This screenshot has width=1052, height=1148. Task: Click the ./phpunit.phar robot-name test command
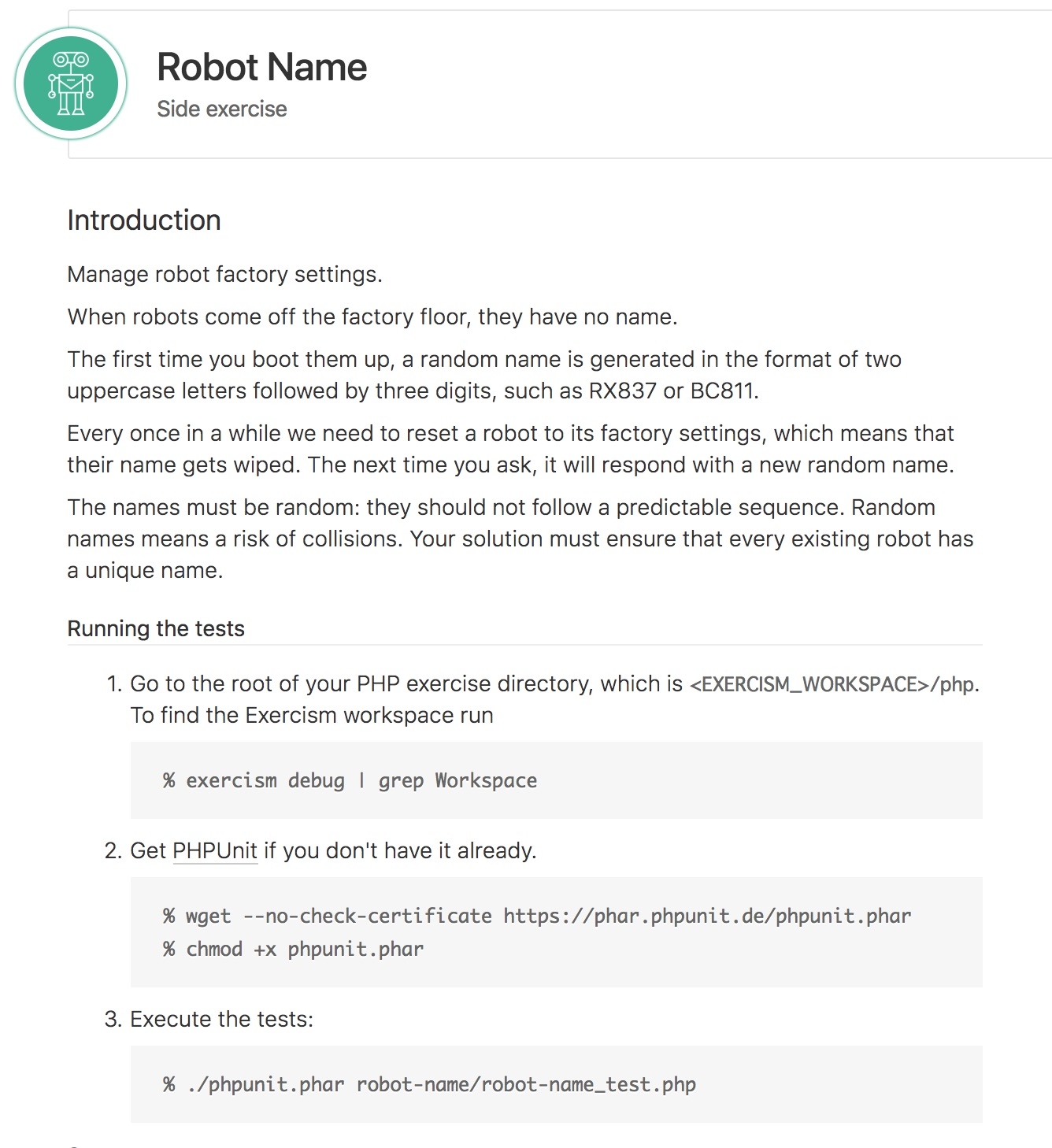[430, 1084]
